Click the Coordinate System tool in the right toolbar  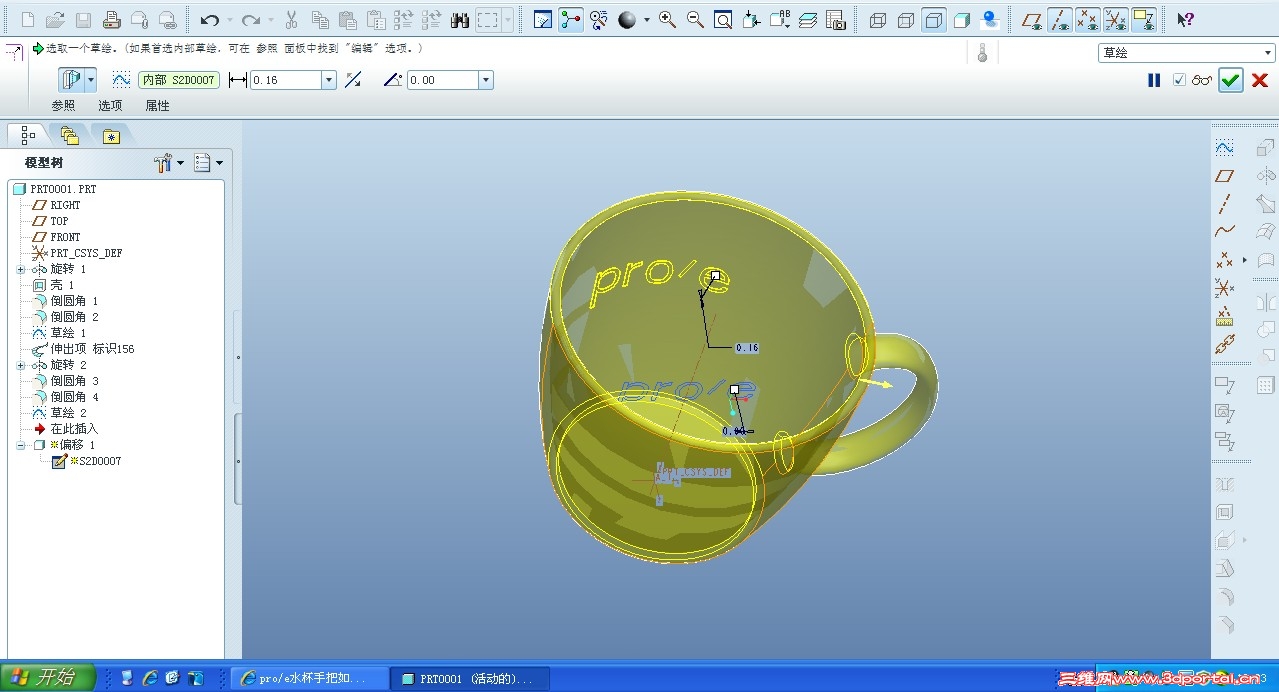(x=1224, y=289)
